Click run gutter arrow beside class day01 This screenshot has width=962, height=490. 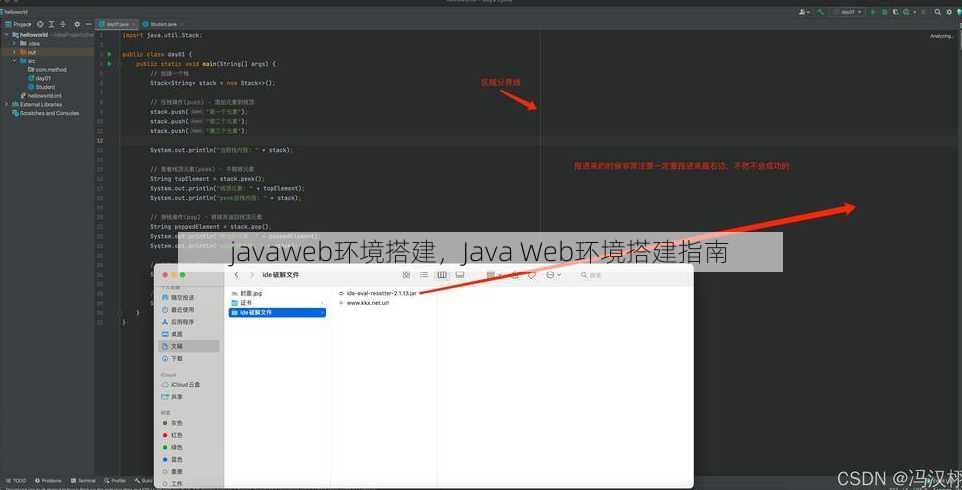tap(109, 54)
